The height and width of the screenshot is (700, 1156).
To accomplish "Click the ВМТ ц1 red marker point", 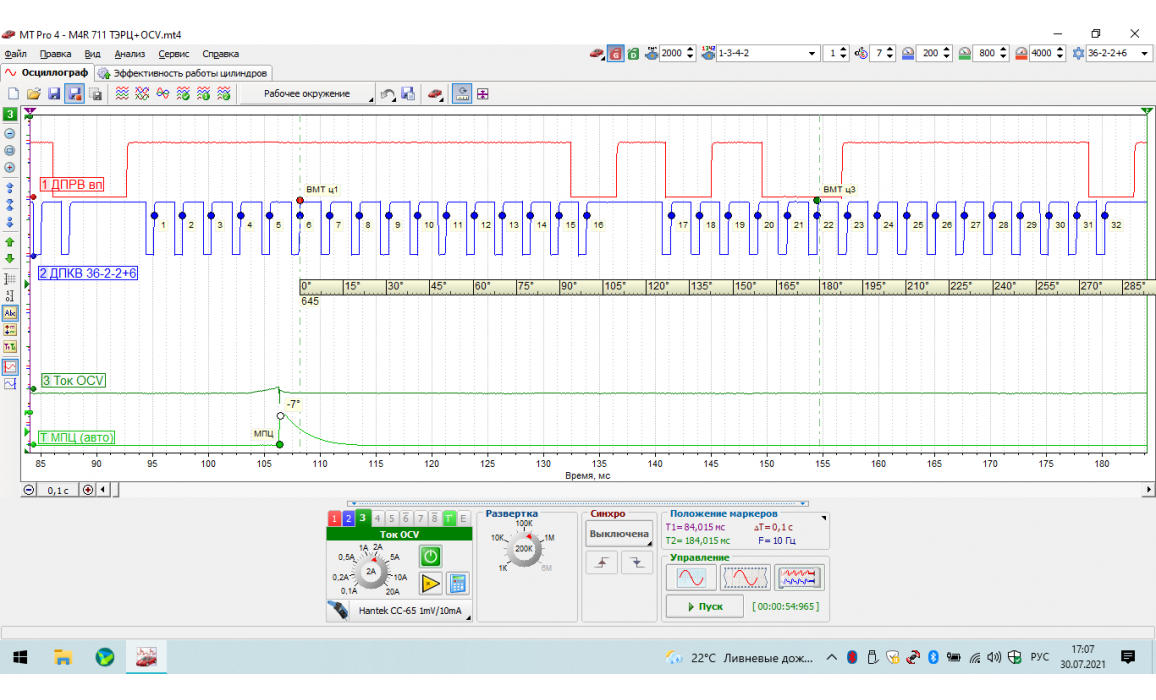I will tap(300, 201).
